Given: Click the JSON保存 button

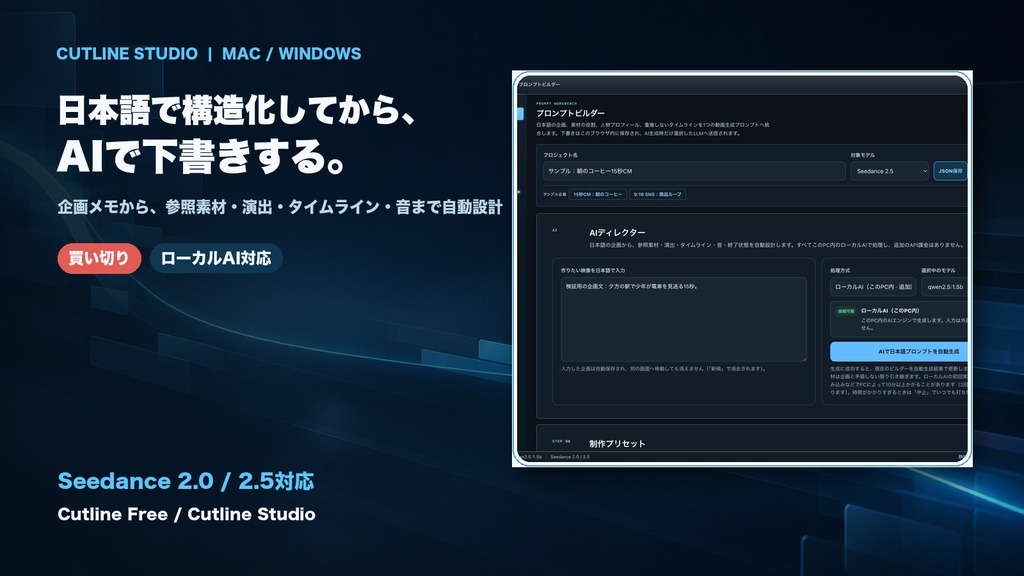Looking at the screenshot, I should [x=950, y=171].
